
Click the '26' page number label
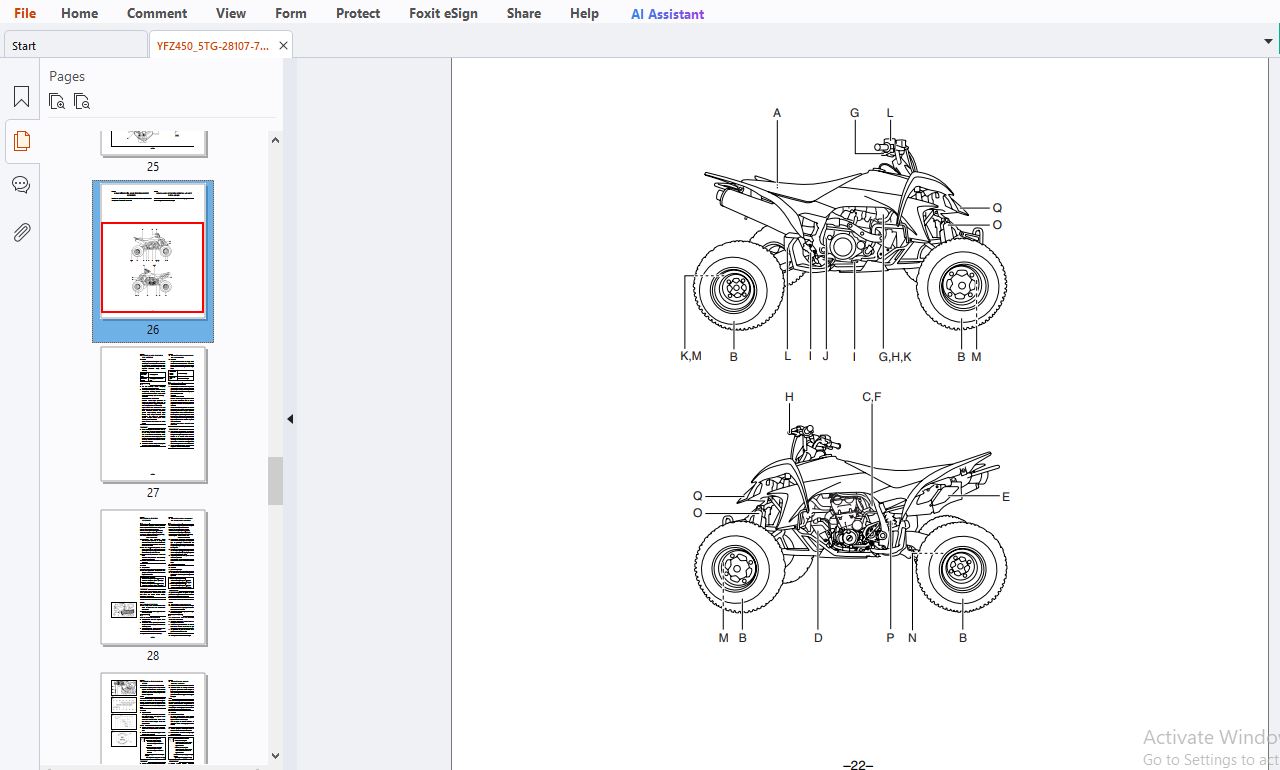click(153, 329)
